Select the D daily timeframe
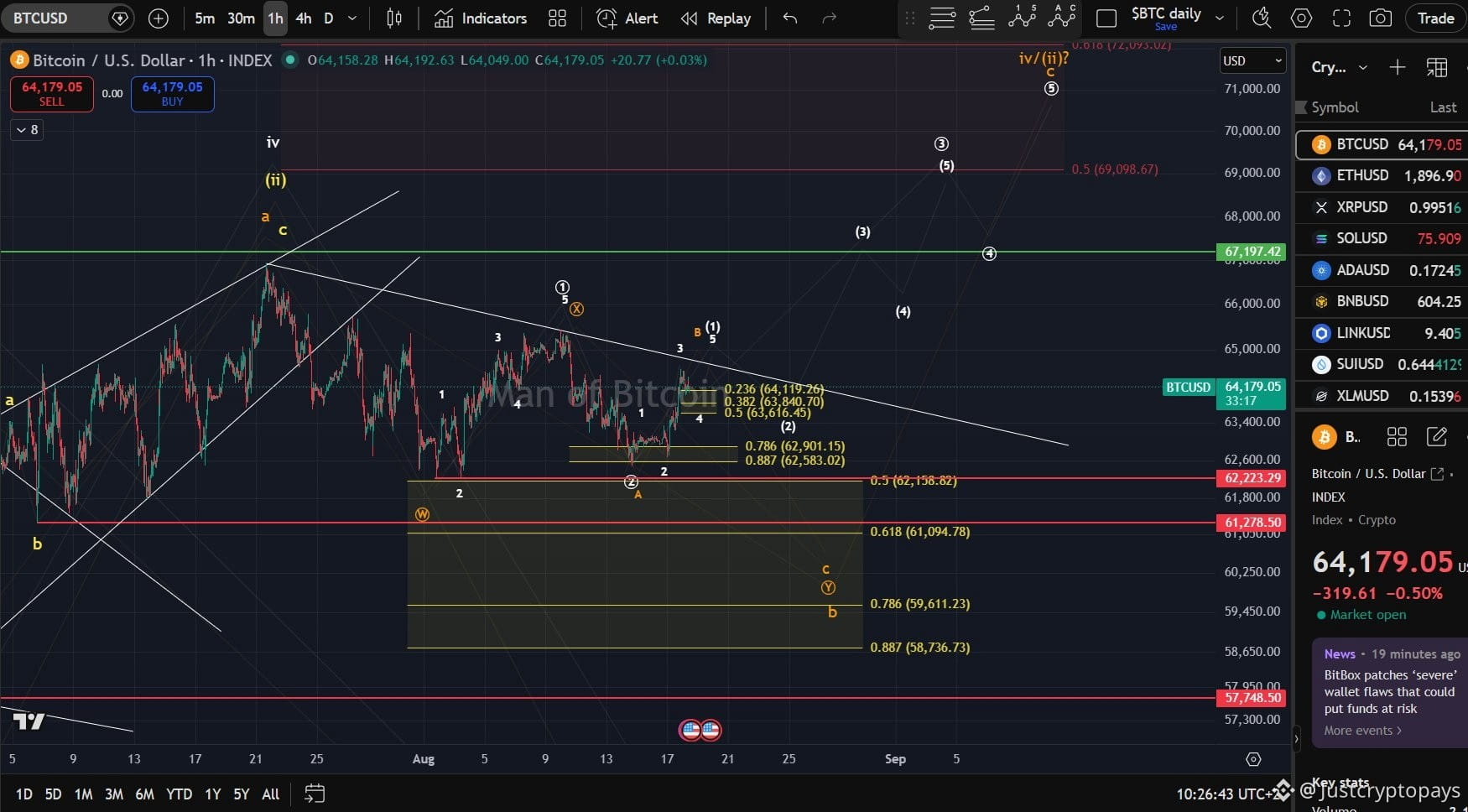 click(329, 18)
